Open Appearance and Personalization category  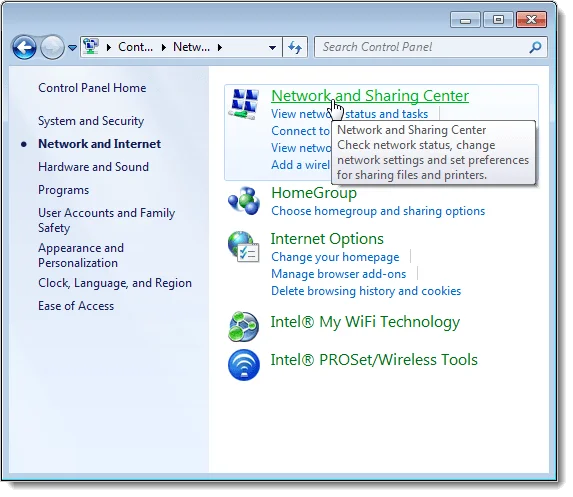(81, 255)
